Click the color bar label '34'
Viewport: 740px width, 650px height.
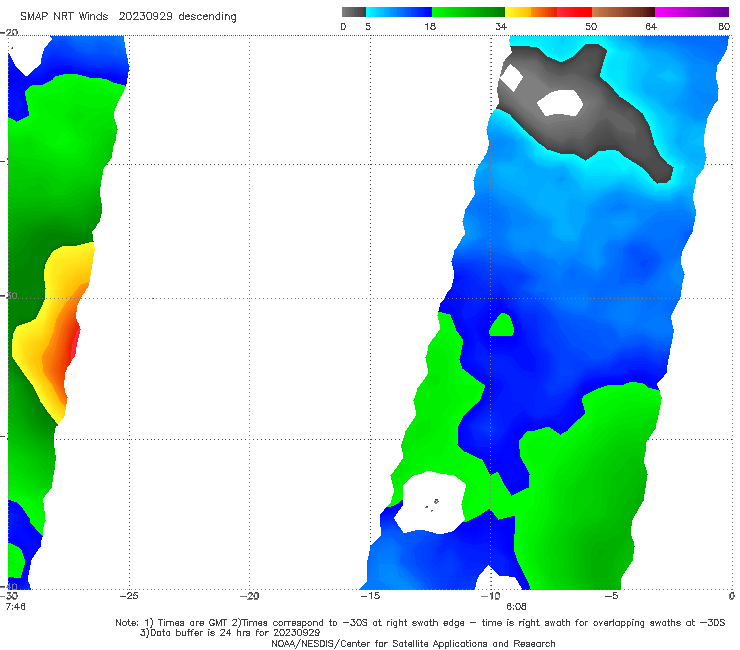click(501, 27)
